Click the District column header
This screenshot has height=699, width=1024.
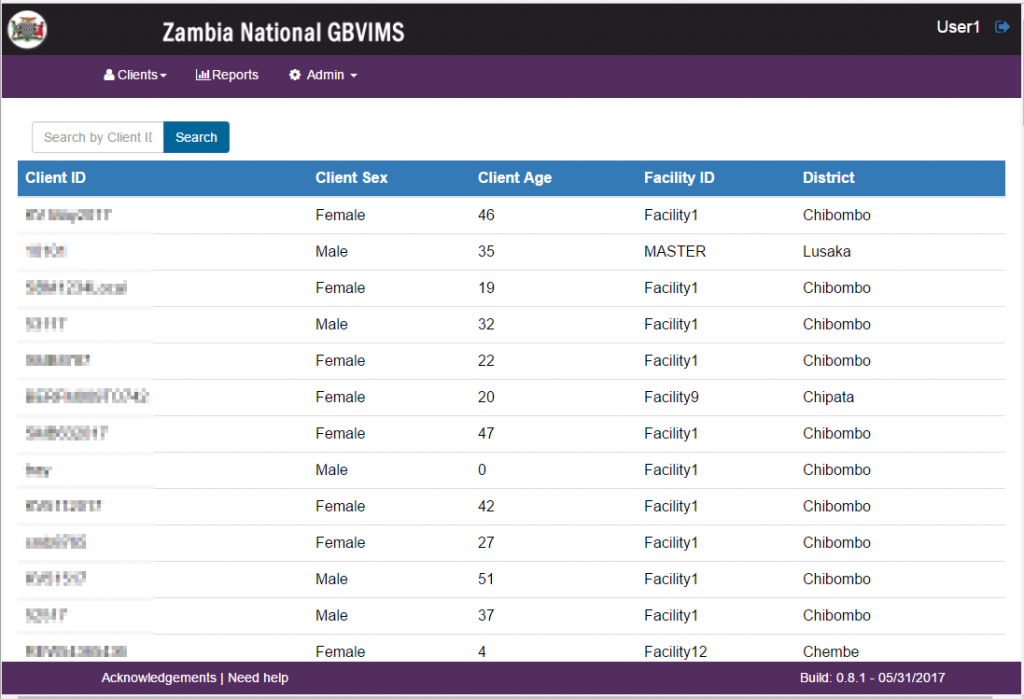click(x=828, y=177)
